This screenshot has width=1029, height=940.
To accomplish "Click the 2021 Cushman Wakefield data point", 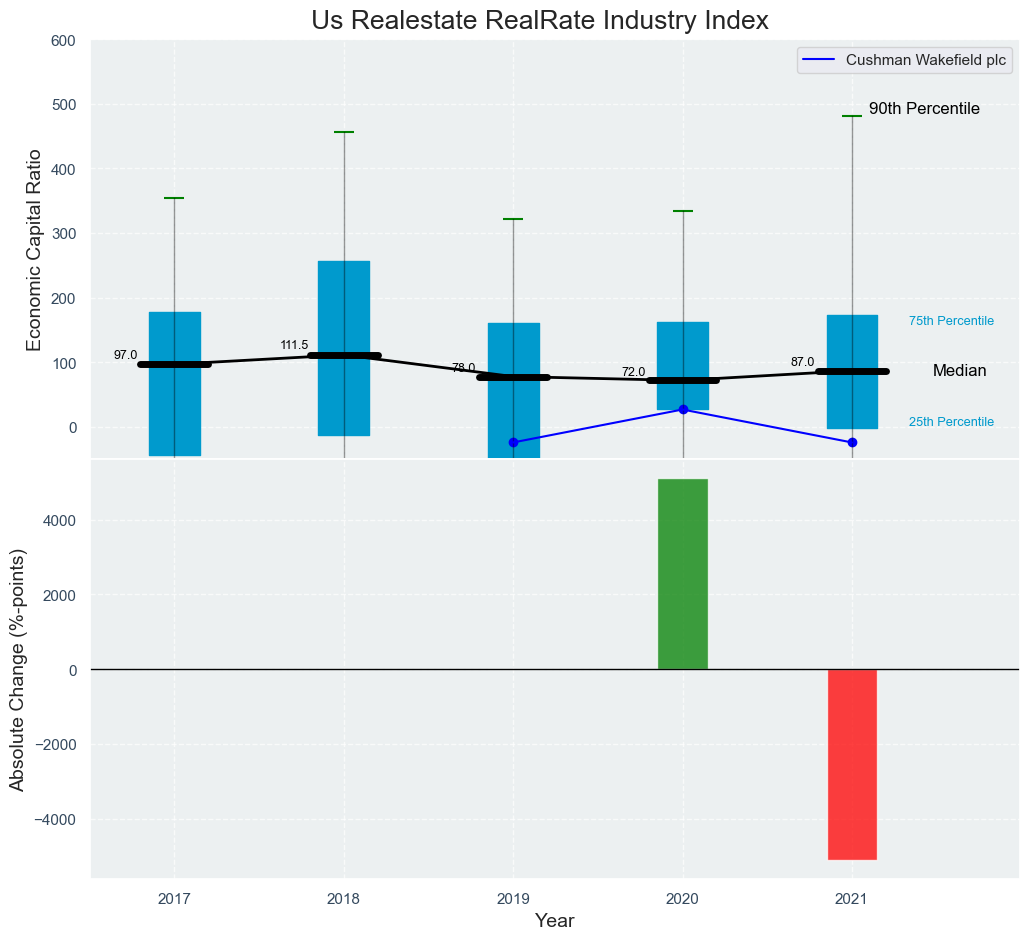I will click(x=852, y=442).
